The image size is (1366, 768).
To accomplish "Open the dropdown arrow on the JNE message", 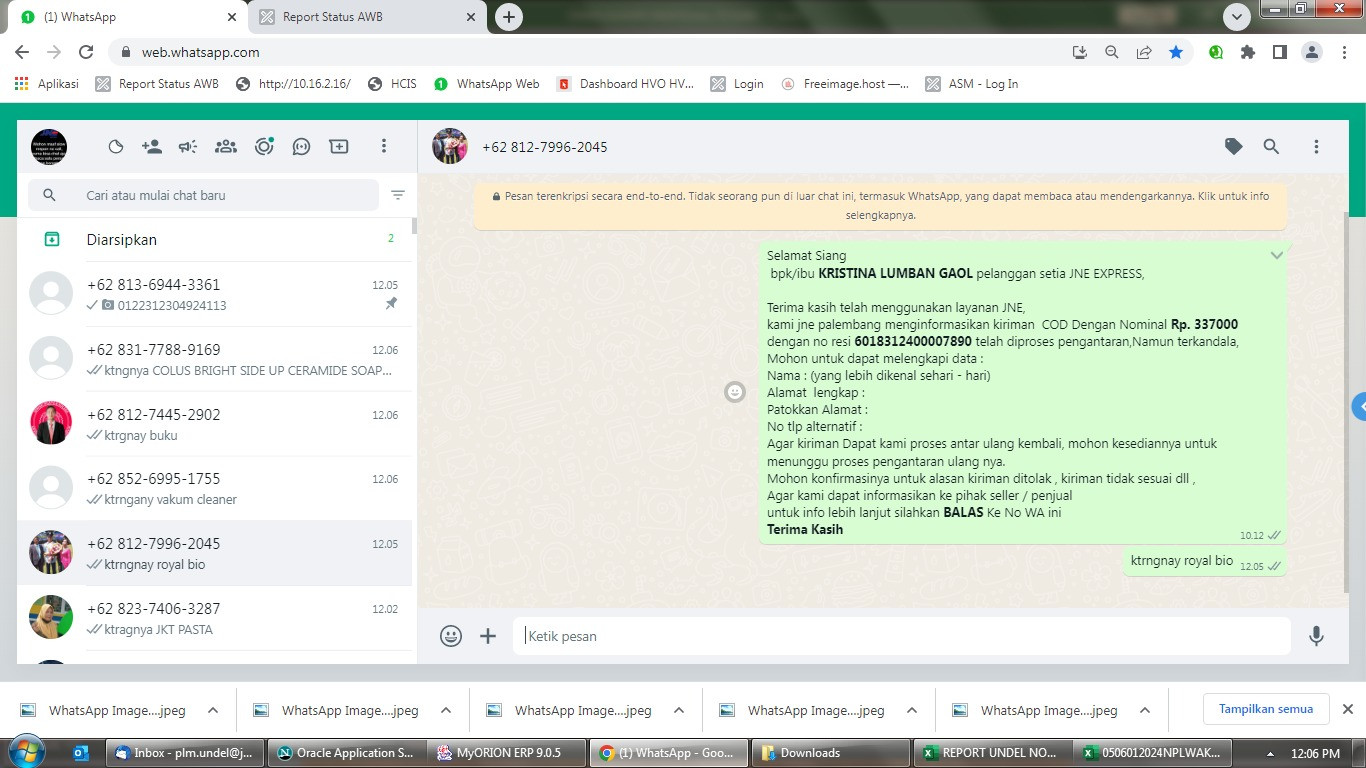I will [1276, 256].
